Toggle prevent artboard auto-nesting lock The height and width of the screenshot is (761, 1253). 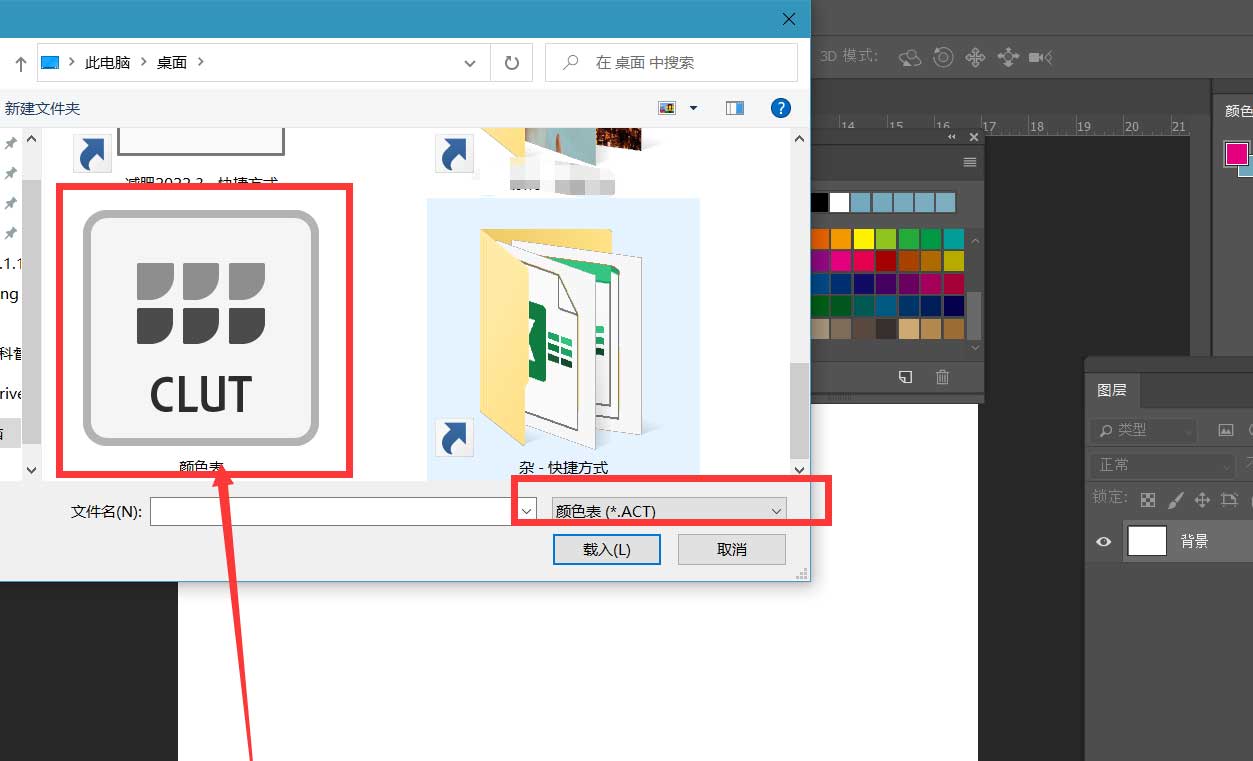[1230, 499]
